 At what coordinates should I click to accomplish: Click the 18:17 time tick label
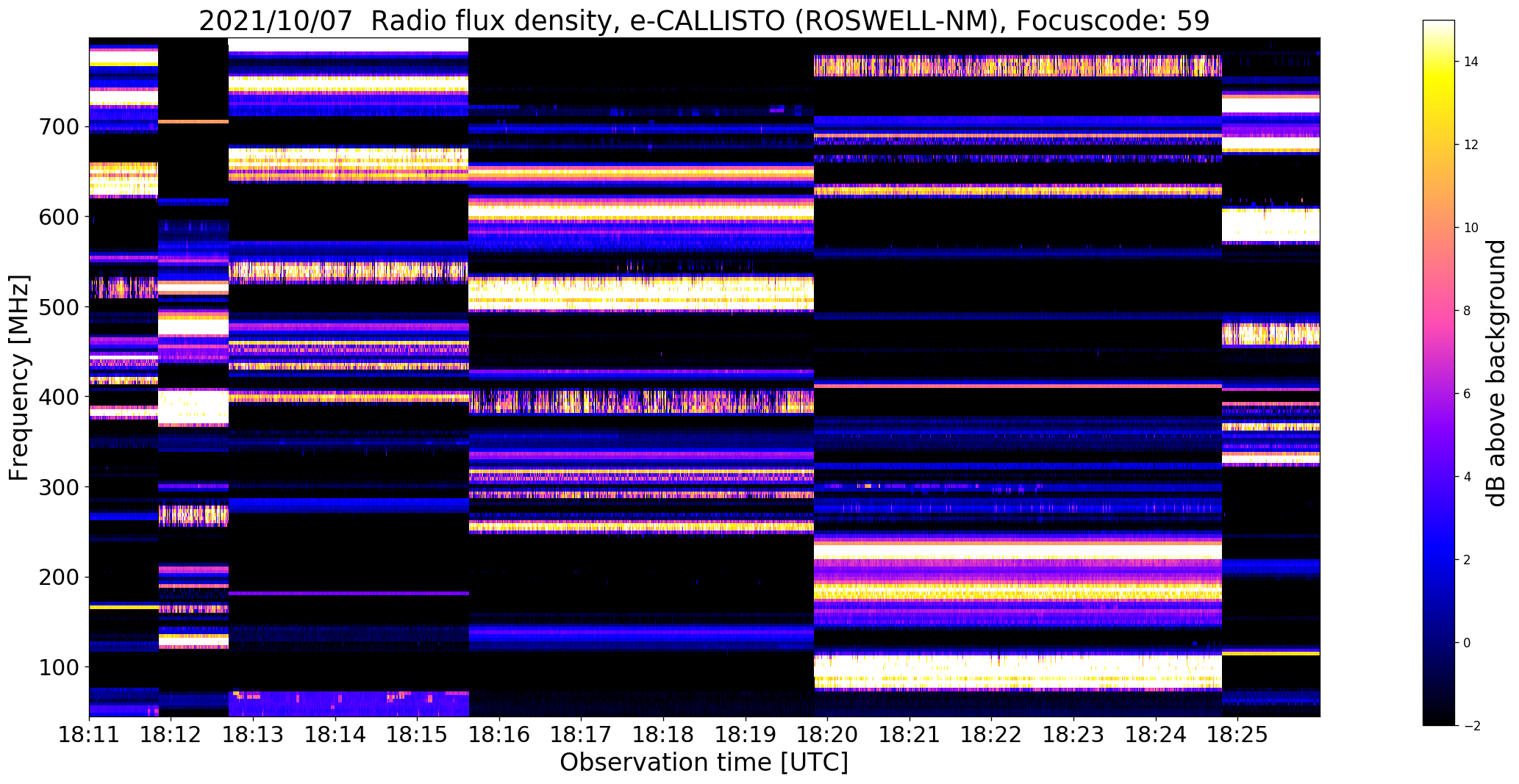pos(582,733)
